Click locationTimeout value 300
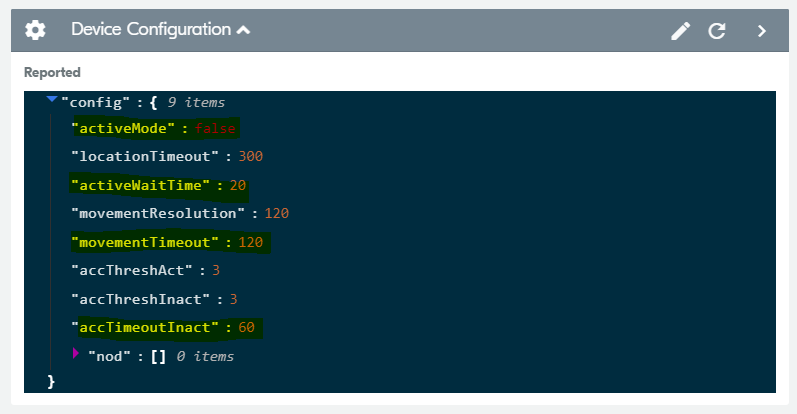This screenshot has width=797, height=414. (x=251, y=156)
